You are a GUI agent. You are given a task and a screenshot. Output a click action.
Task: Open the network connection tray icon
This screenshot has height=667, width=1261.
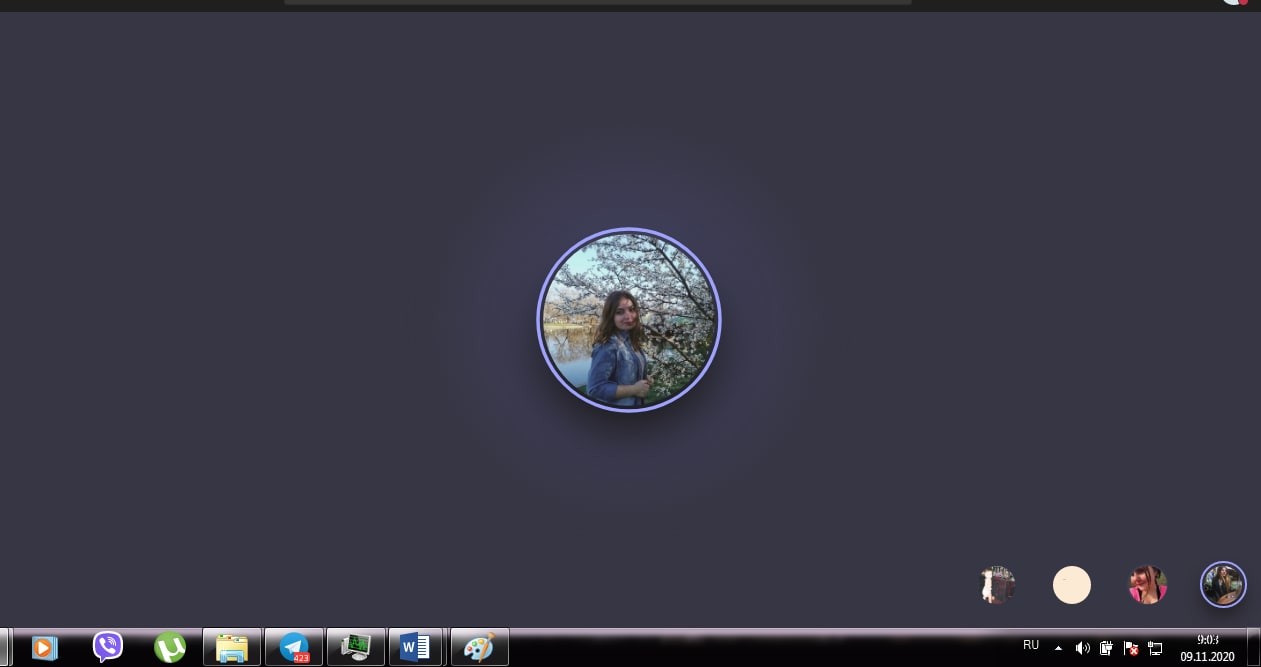[1155, 648]
